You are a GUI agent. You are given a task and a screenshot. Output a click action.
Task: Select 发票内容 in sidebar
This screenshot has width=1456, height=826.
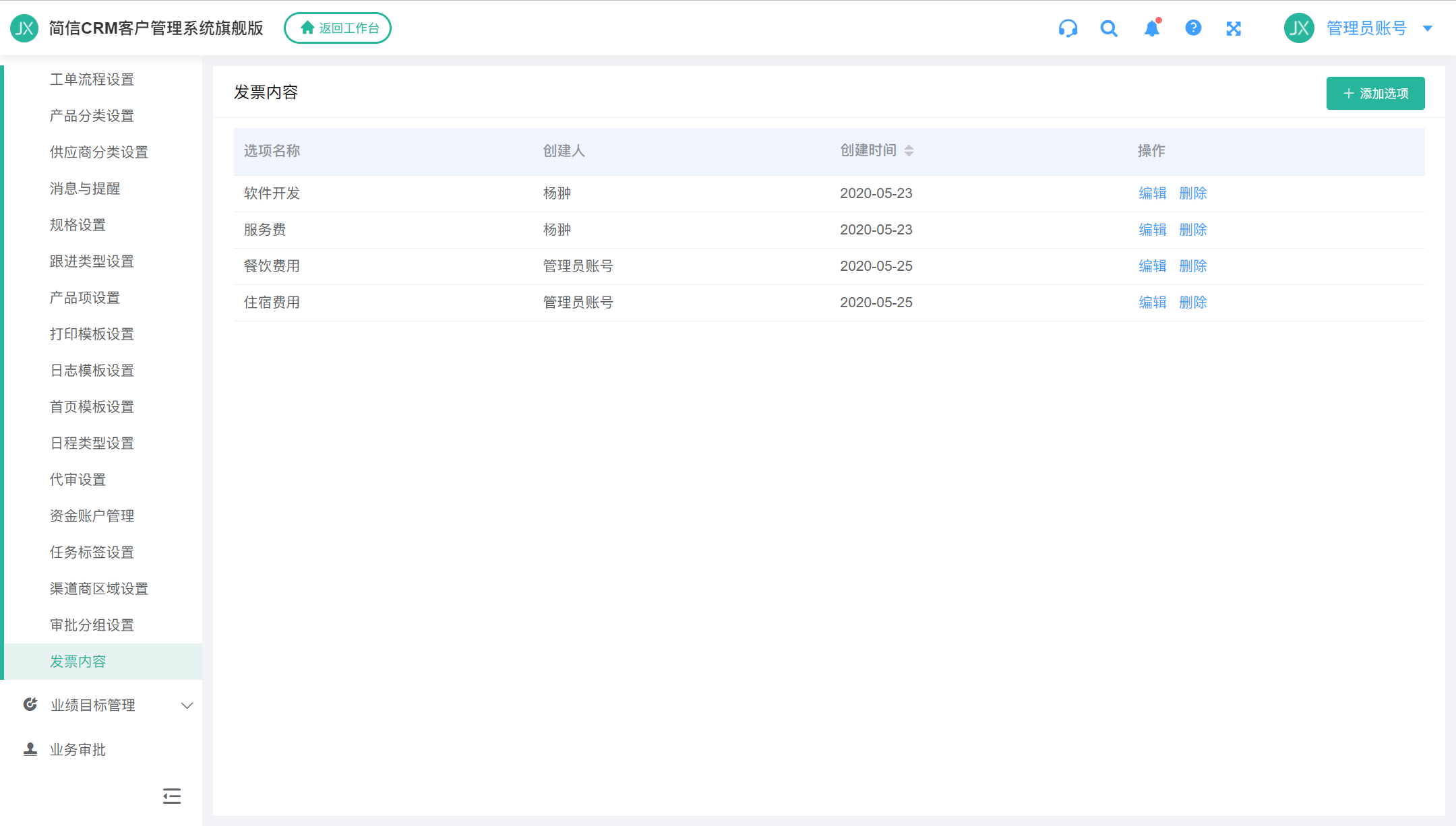[103, 662]
